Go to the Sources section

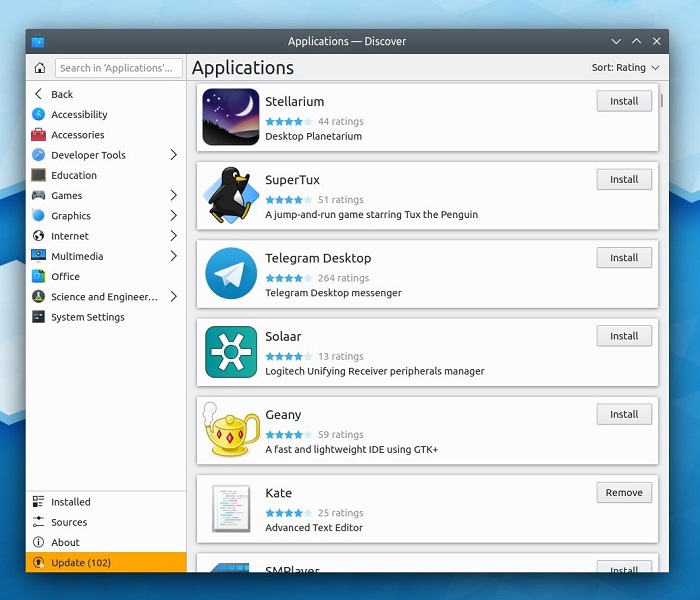point(69,522)
